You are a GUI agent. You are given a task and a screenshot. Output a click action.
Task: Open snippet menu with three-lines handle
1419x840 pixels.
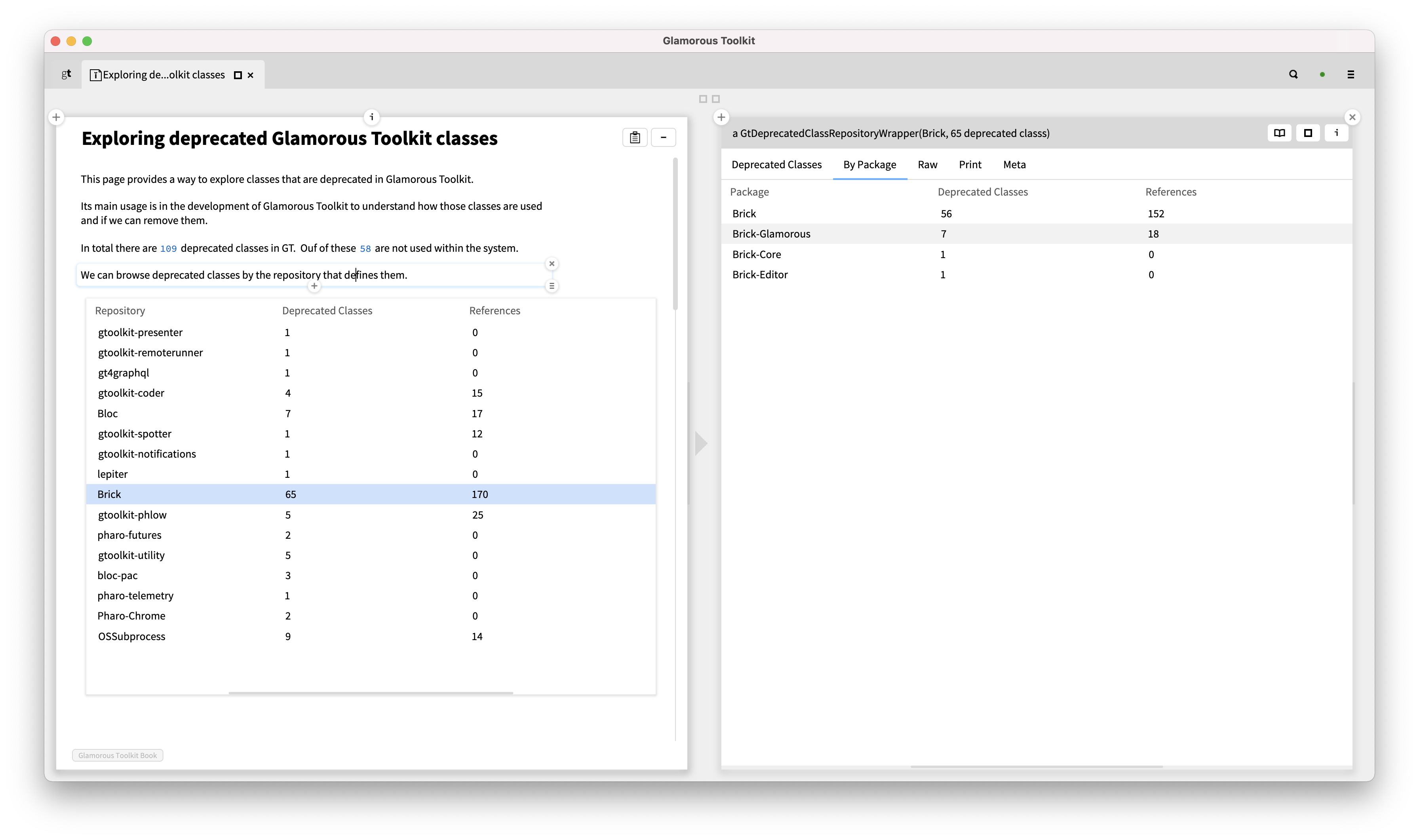(551, 287)
